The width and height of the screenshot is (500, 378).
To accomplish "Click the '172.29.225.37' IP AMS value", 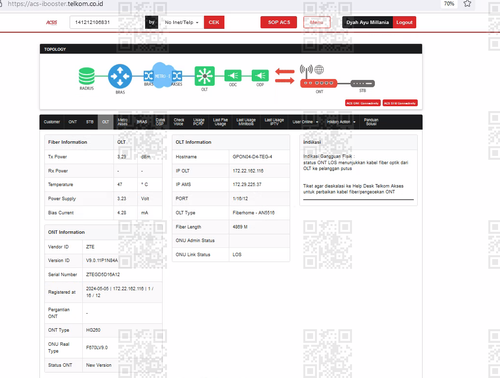I will (x=247, y=184).
